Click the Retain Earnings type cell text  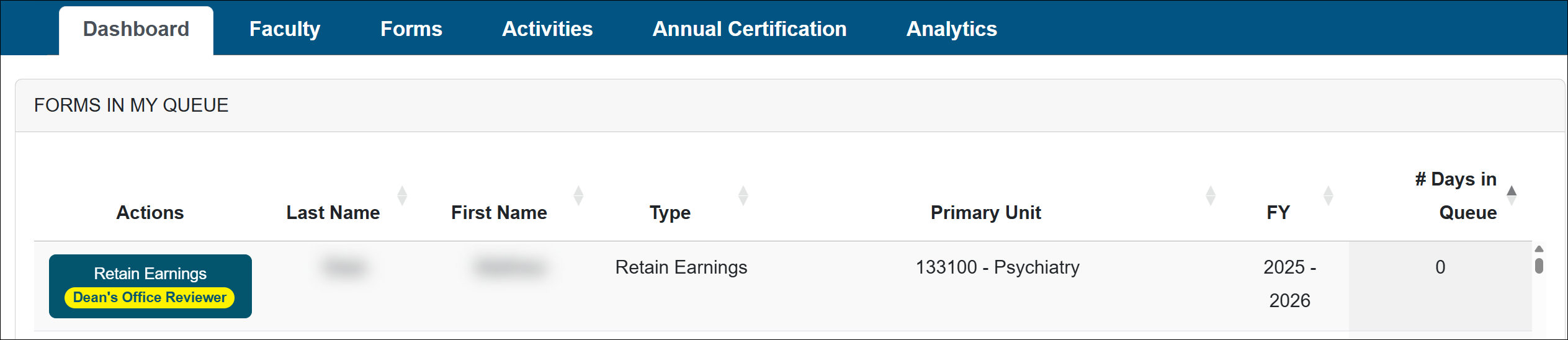point(681,267)
